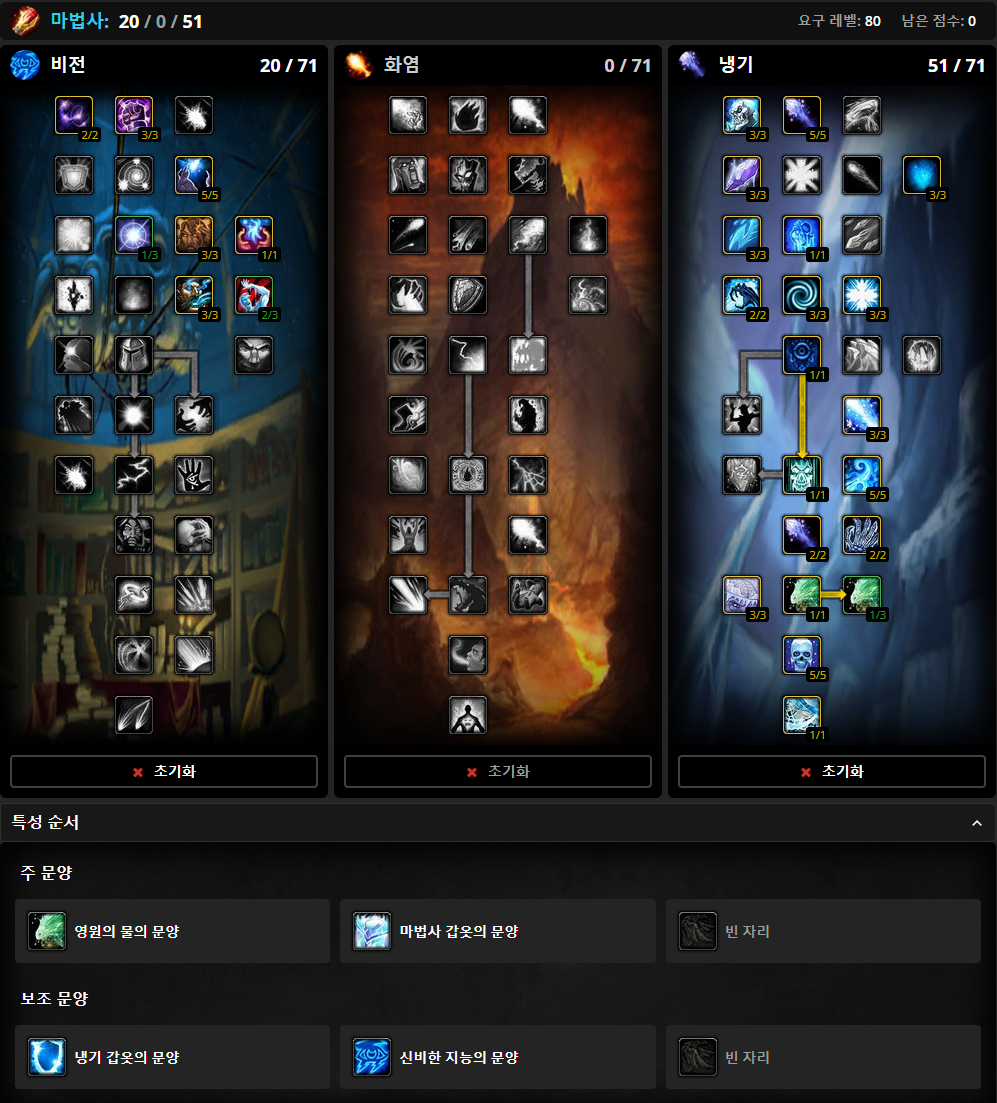Click the empty 빈 자리 slot under 주 문양
This screenshot has height=1103, width=997.
823,931
